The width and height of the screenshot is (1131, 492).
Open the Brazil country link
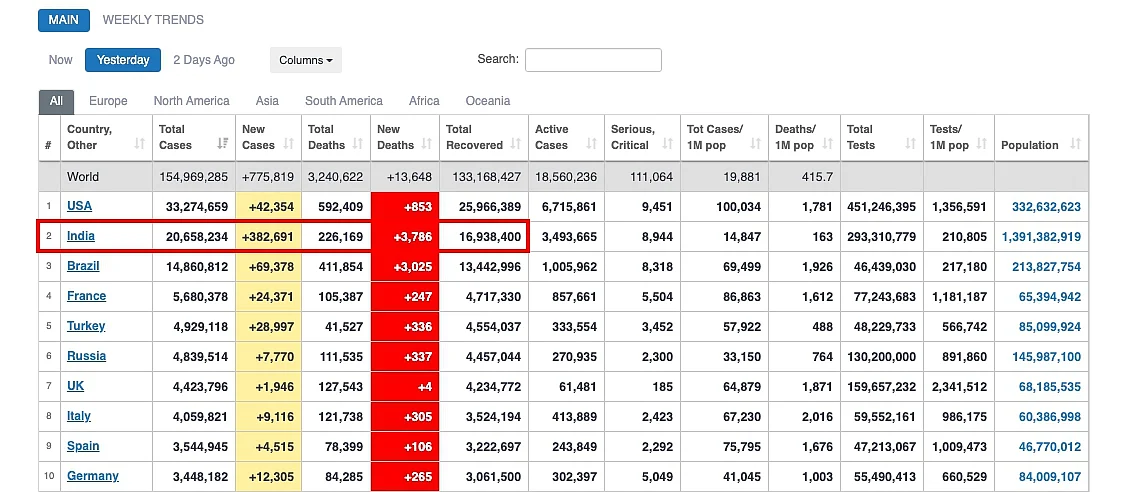coord(83,265)
